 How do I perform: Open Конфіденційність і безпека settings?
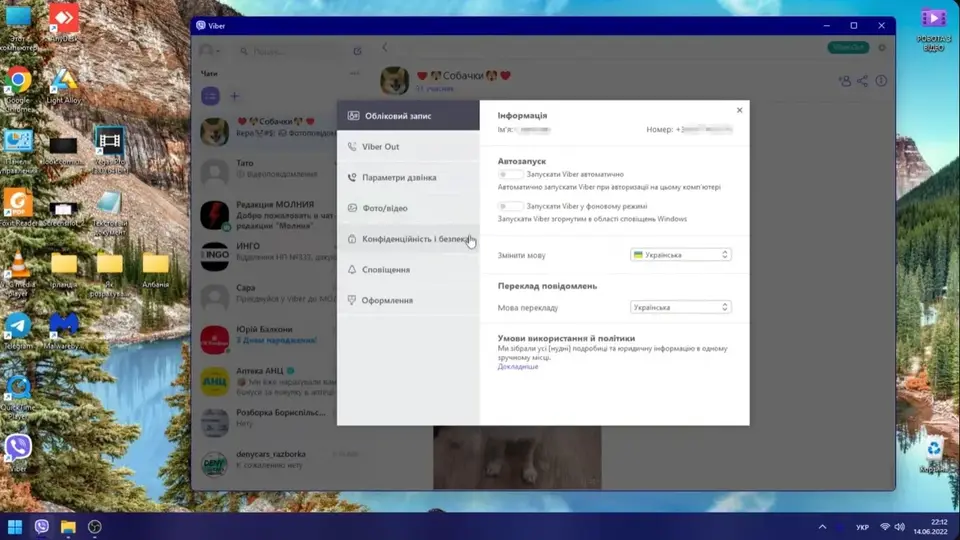408,239
